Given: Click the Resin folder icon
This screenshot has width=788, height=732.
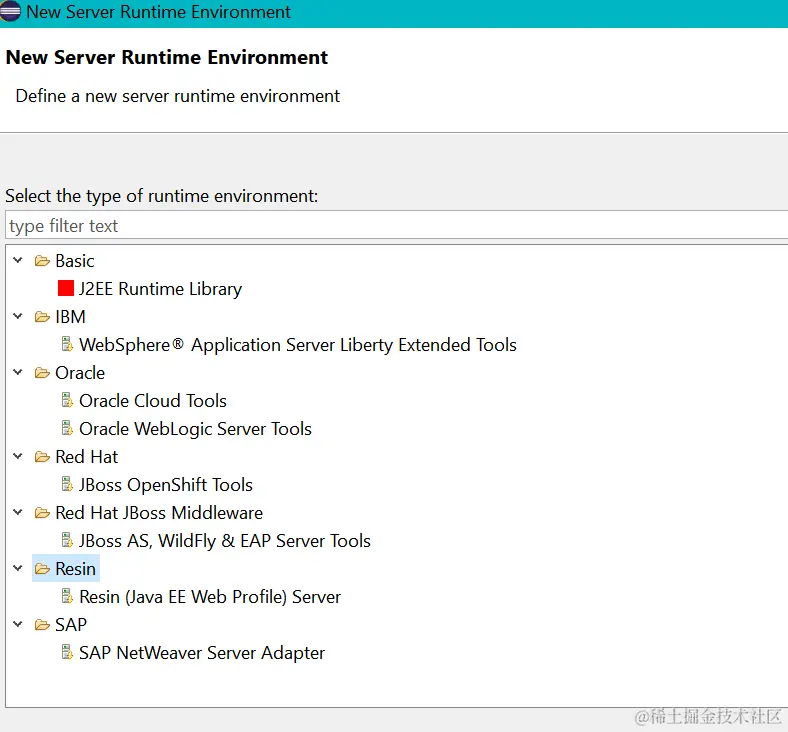Looking at the screenshot, I should tap(42, 569).
